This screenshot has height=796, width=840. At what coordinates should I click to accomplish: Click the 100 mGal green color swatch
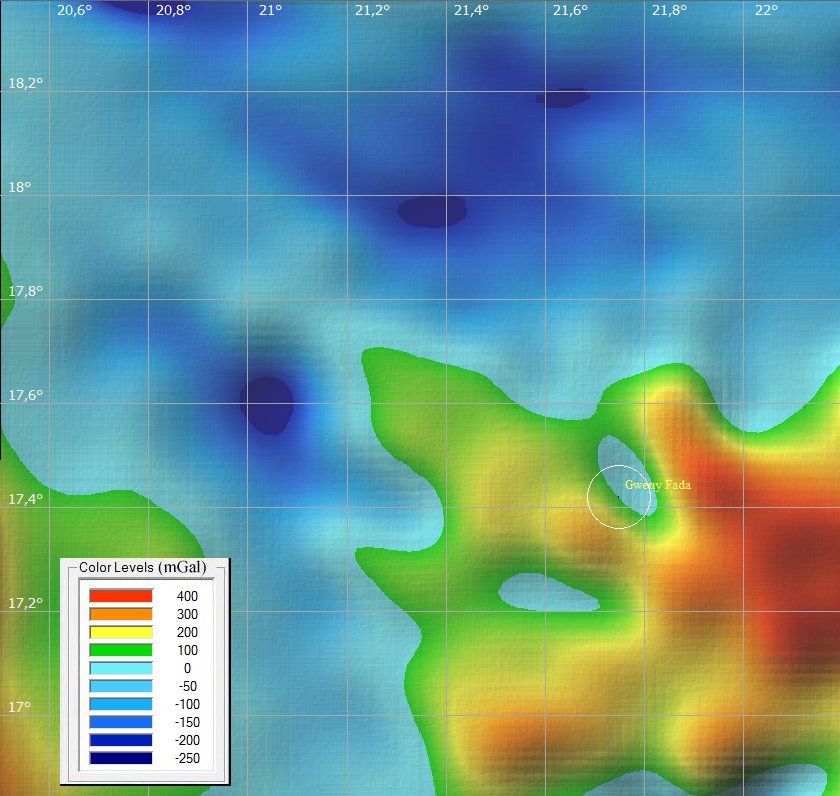click(121, 650)
